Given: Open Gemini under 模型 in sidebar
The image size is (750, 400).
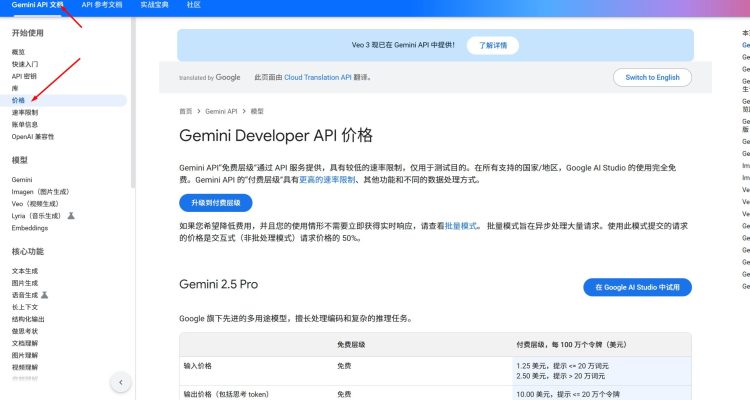Looking at the screenshot, I should [x=22, y=179].
